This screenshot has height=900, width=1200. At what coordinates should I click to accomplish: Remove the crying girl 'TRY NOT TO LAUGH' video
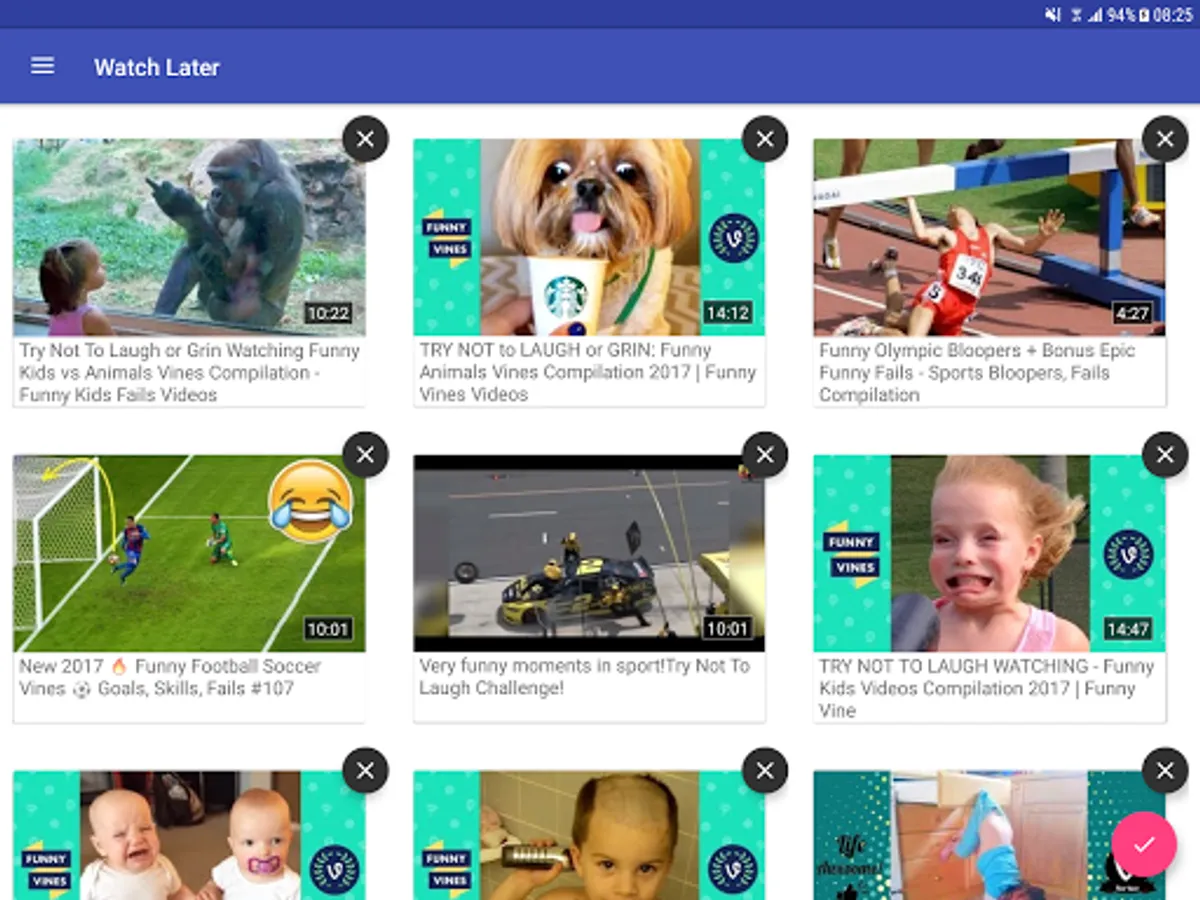[1164, 455]
